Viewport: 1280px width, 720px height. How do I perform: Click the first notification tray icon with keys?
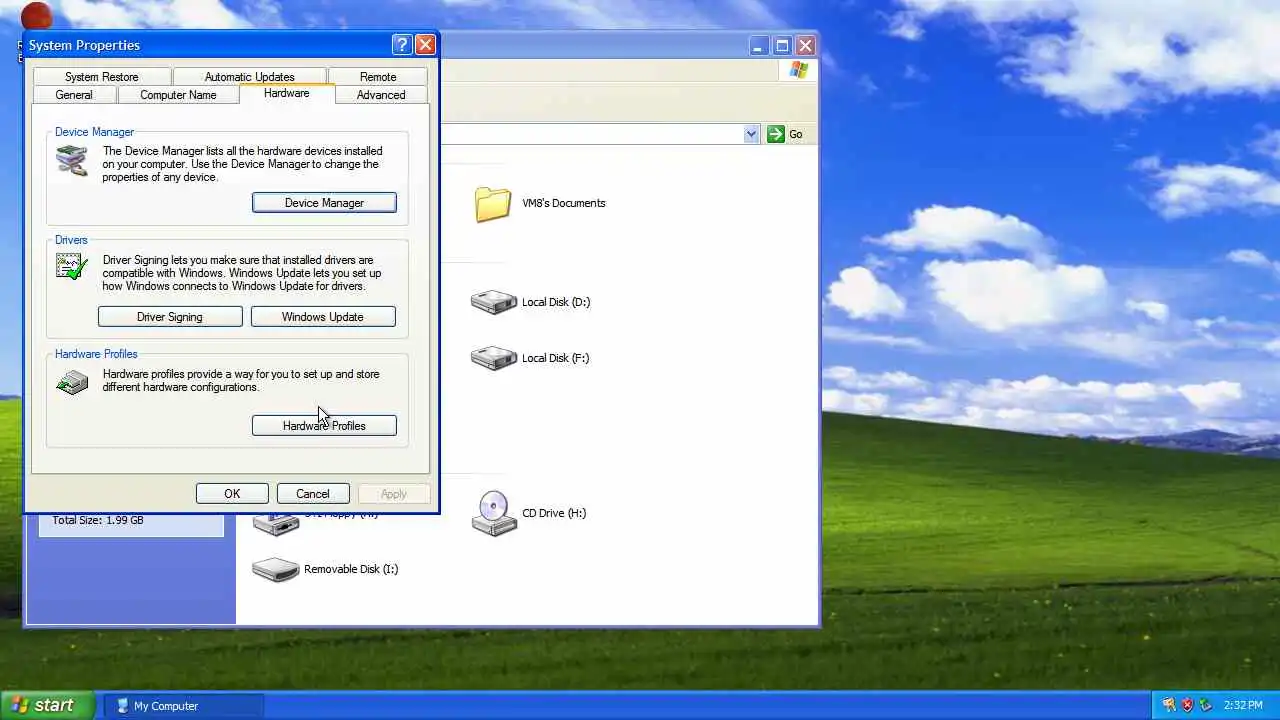pyautogui.click(x=1168, y=705)
